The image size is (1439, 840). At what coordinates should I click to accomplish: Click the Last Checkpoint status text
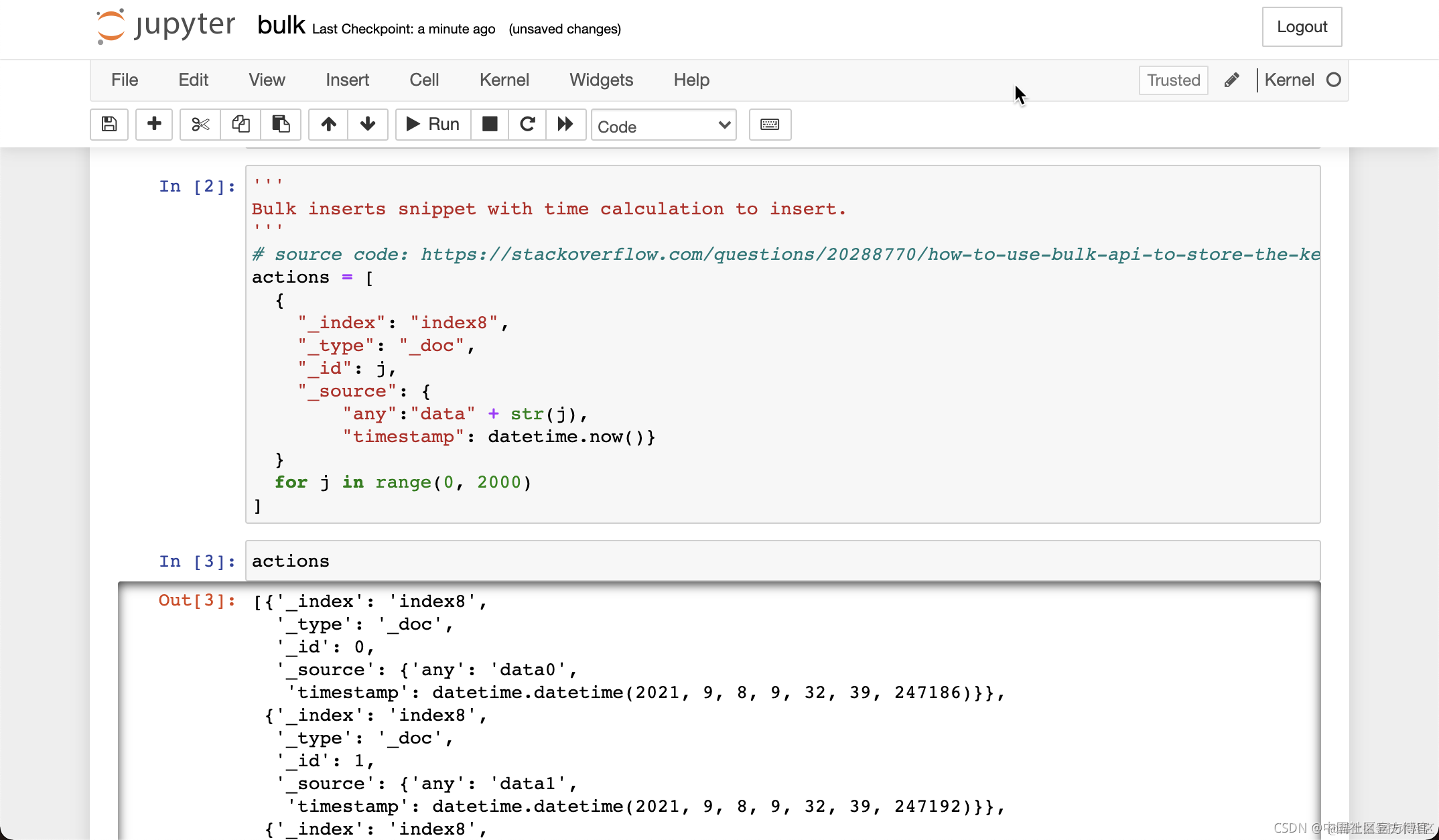pyautogui.click(x=403, y=29)
